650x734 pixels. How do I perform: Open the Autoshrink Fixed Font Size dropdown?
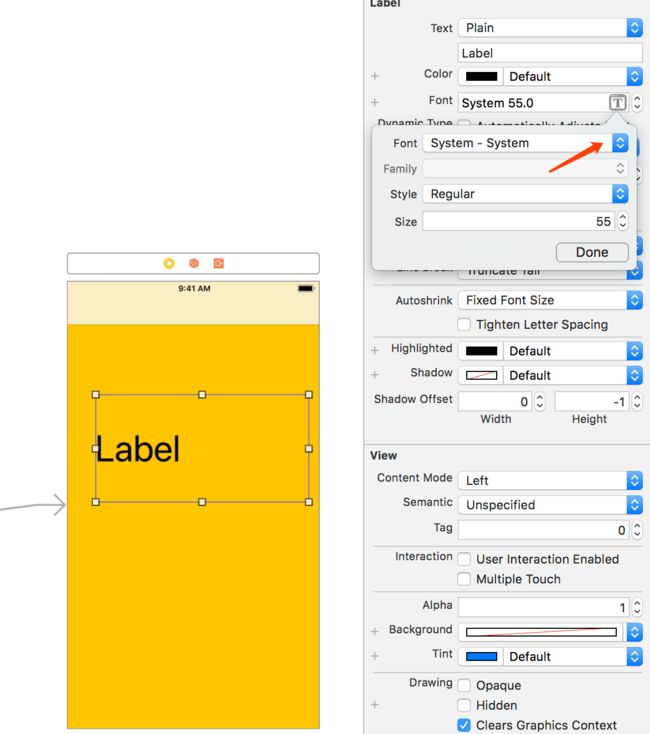pyautogui.click(x=550, y=300)
